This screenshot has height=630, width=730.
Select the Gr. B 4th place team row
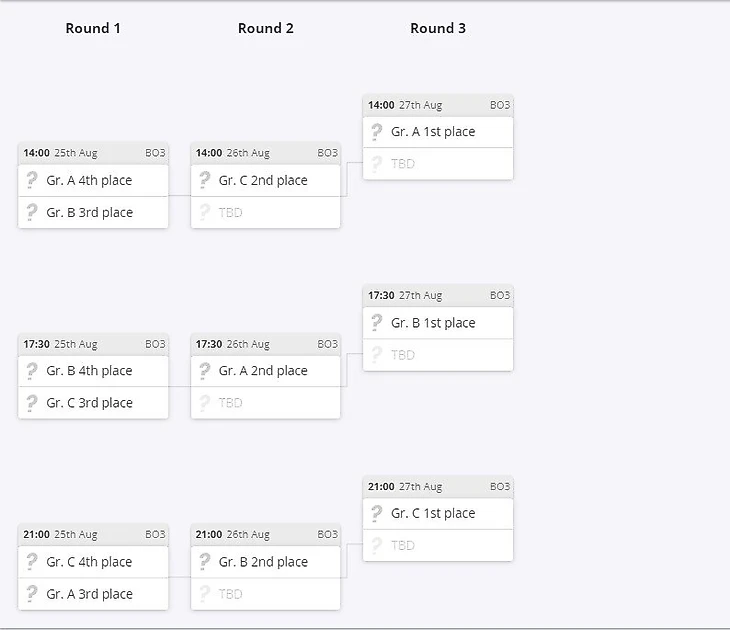click(93, 371)
